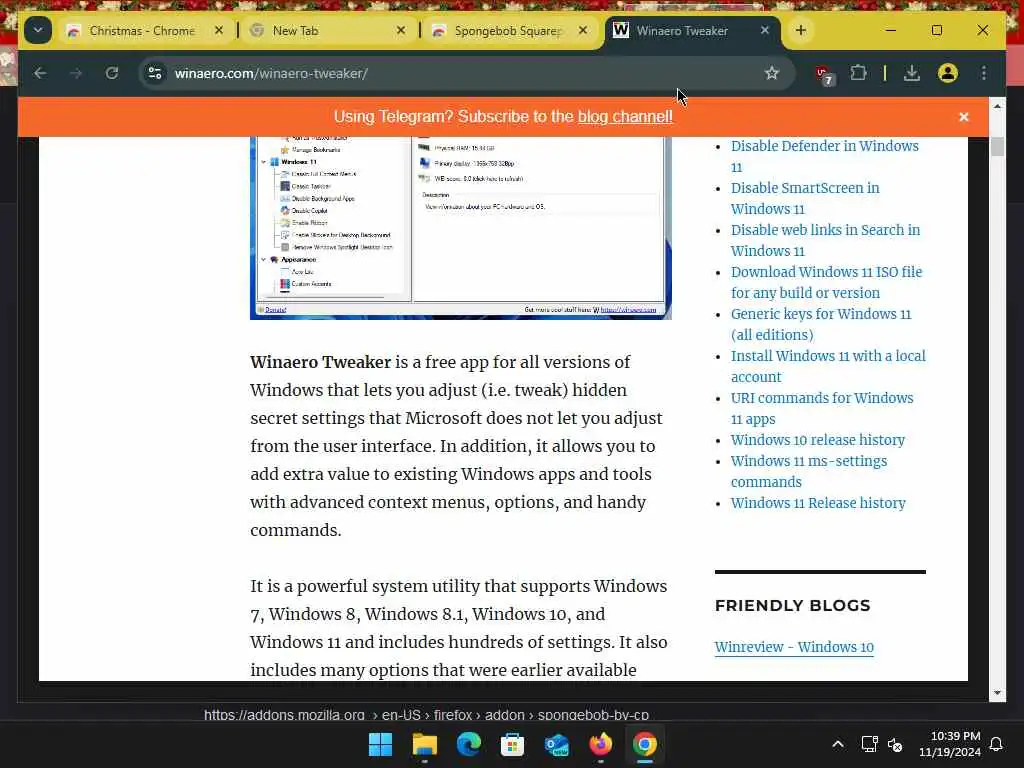Open Windows 11 ms-settings commands link
Screen dimensions: 1024x768
[x=809, y=471]
